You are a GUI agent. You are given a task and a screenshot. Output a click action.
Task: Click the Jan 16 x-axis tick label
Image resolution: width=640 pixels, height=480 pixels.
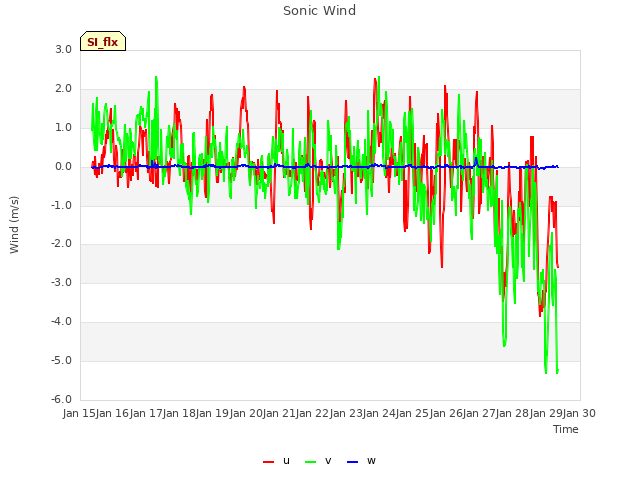pos(112,413)
